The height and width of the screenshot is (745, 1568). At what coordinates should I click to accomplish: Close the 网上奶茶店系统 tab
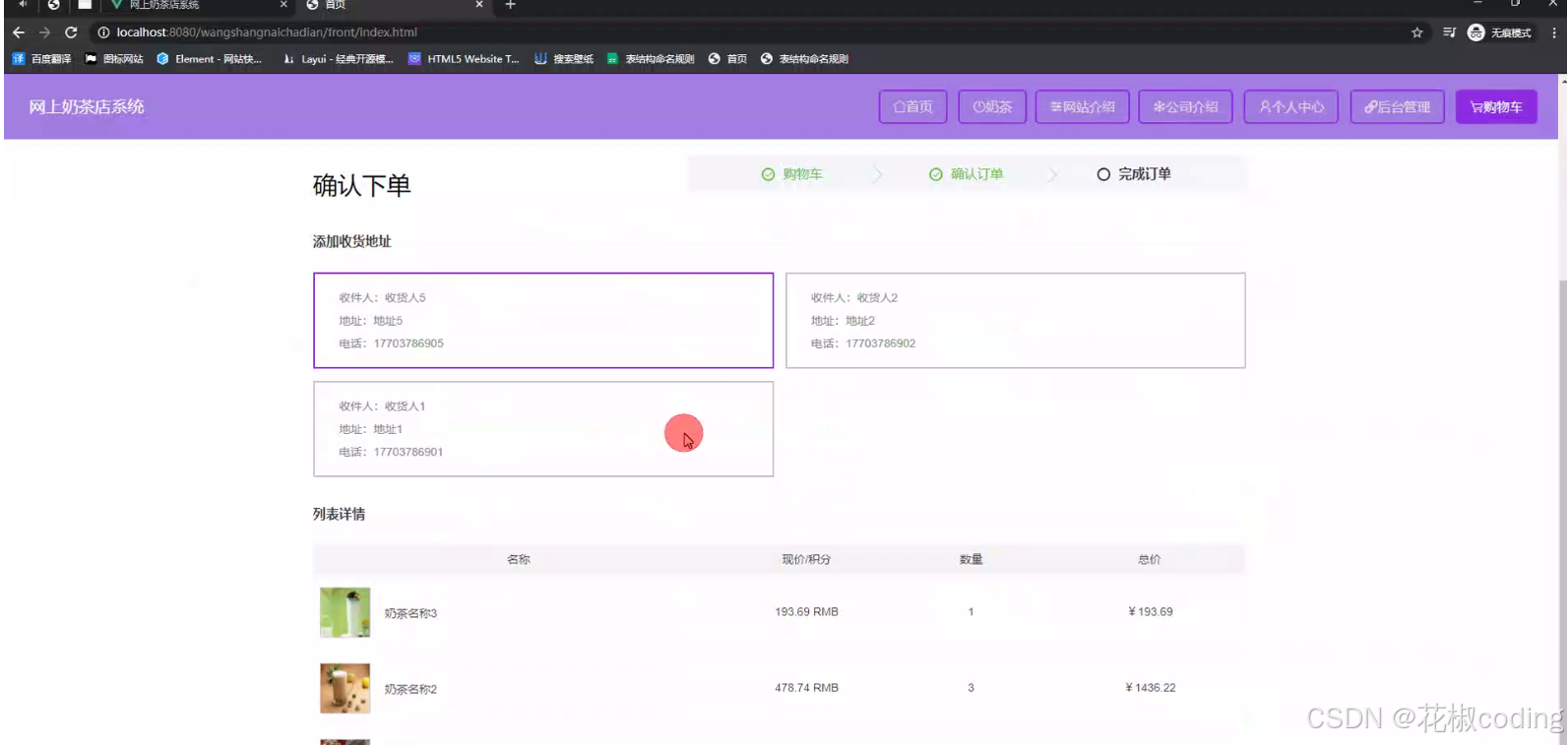click(x=283, y=5)
